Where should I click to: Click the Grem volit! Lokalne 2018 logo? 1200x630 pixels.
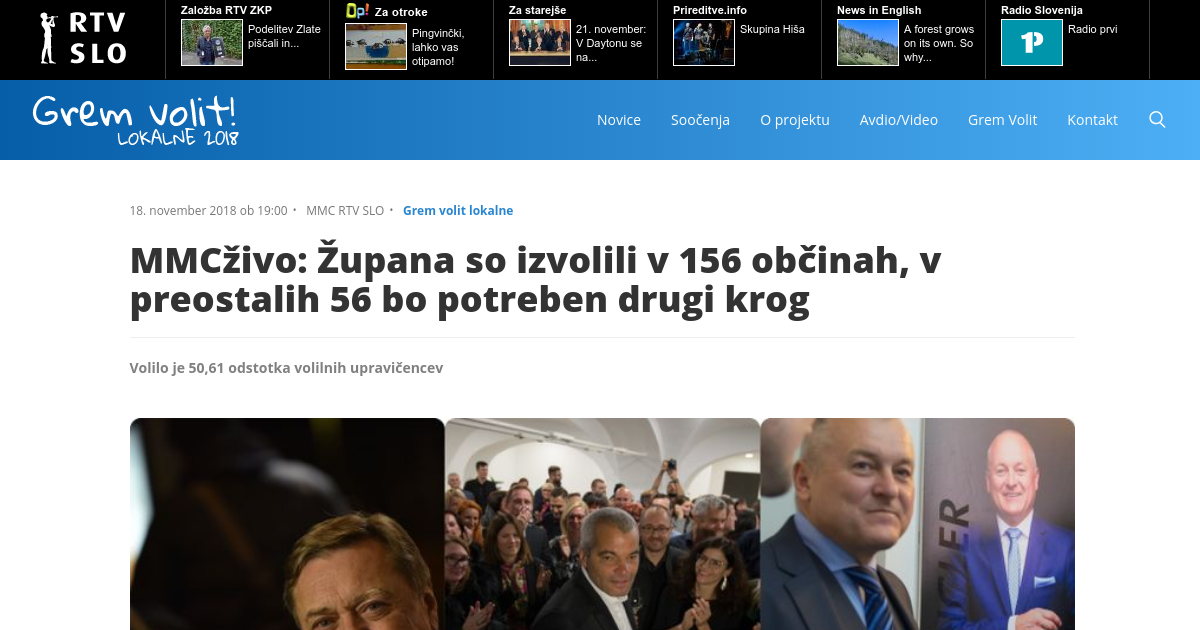click(135, 120)
